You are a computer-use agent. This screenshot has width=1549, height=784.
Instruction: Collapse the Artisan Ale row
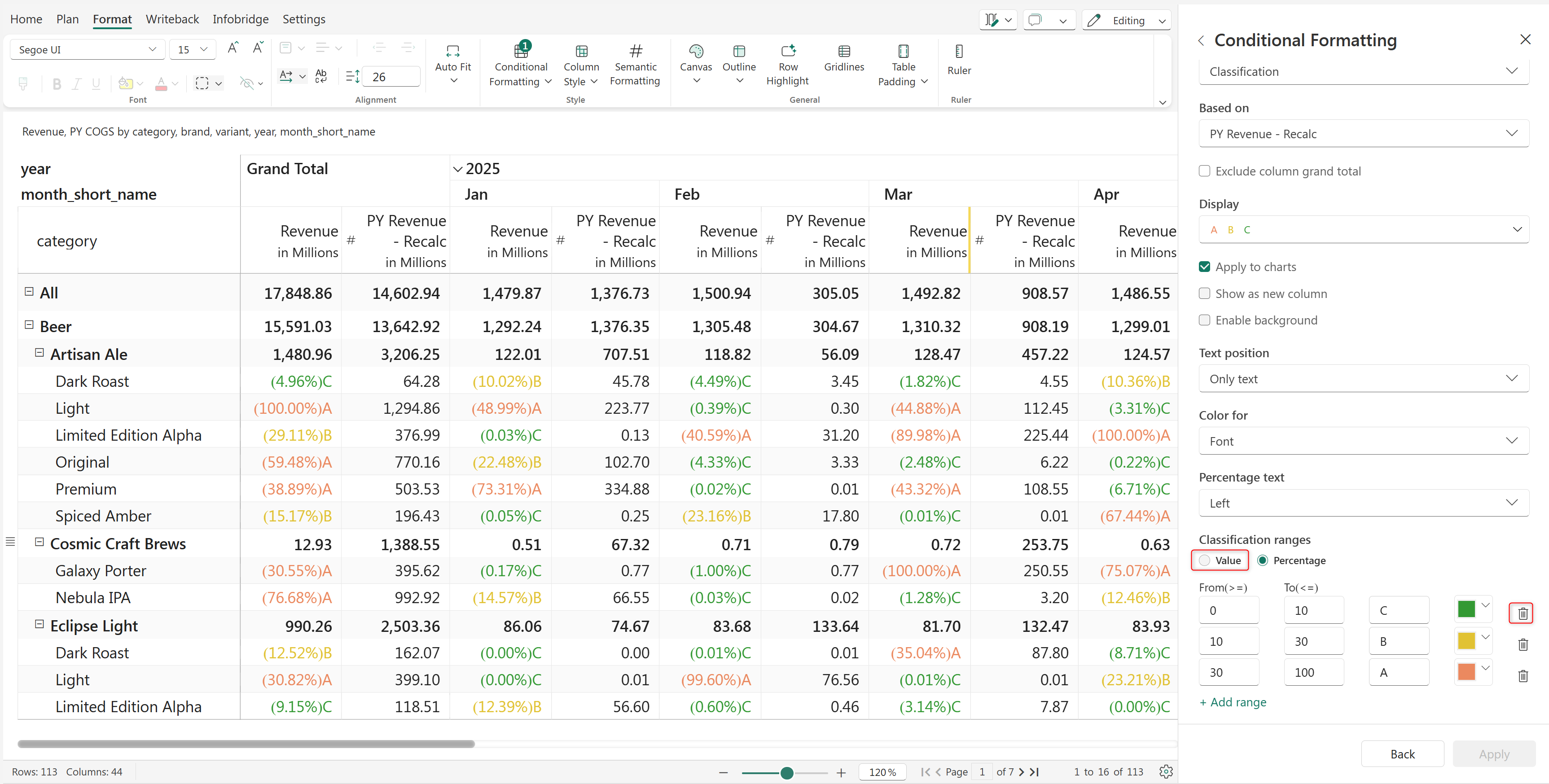(x=39, y=354)
